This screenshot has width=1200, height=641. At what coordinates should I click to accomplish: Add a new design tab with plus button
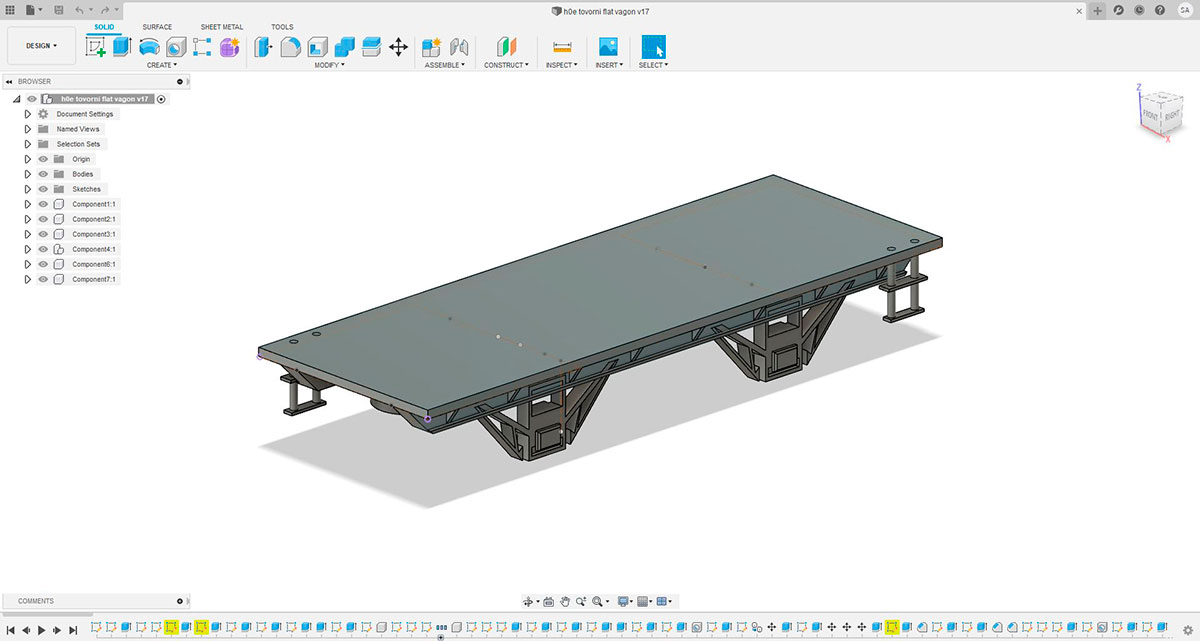click(1097, 10)
